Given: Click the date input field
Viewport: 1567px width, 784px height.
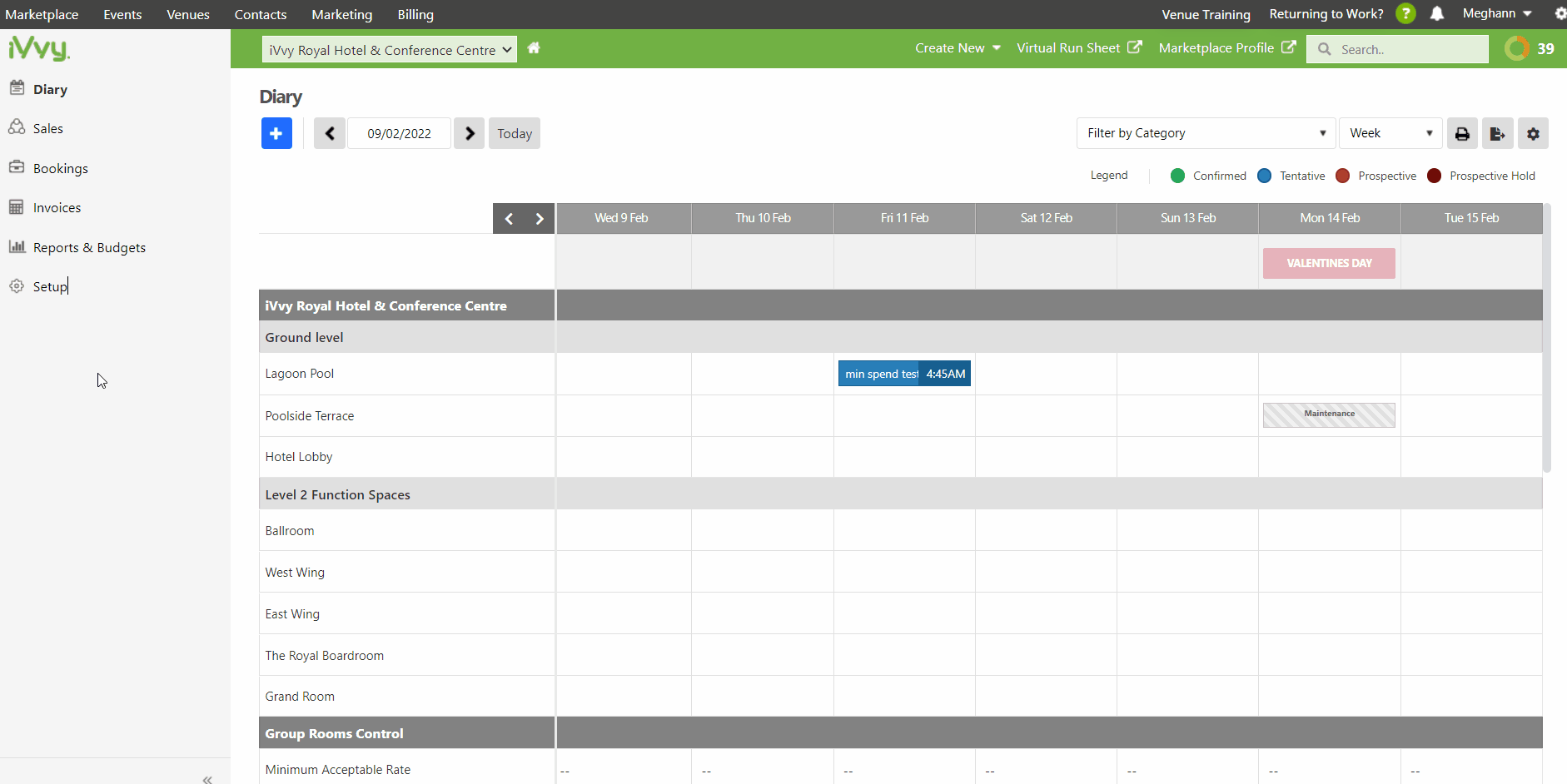Looking at the screenshot, I should [399, 133].
